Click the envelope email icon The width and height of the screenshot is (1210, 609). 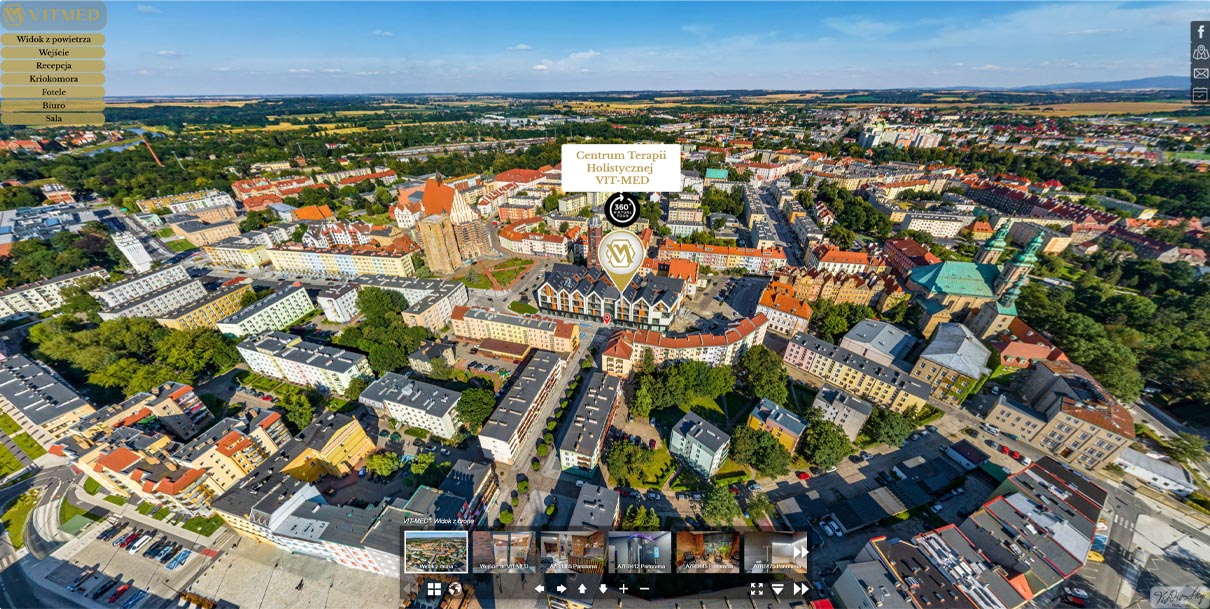pyautogui.click(x=1200, y=73)
